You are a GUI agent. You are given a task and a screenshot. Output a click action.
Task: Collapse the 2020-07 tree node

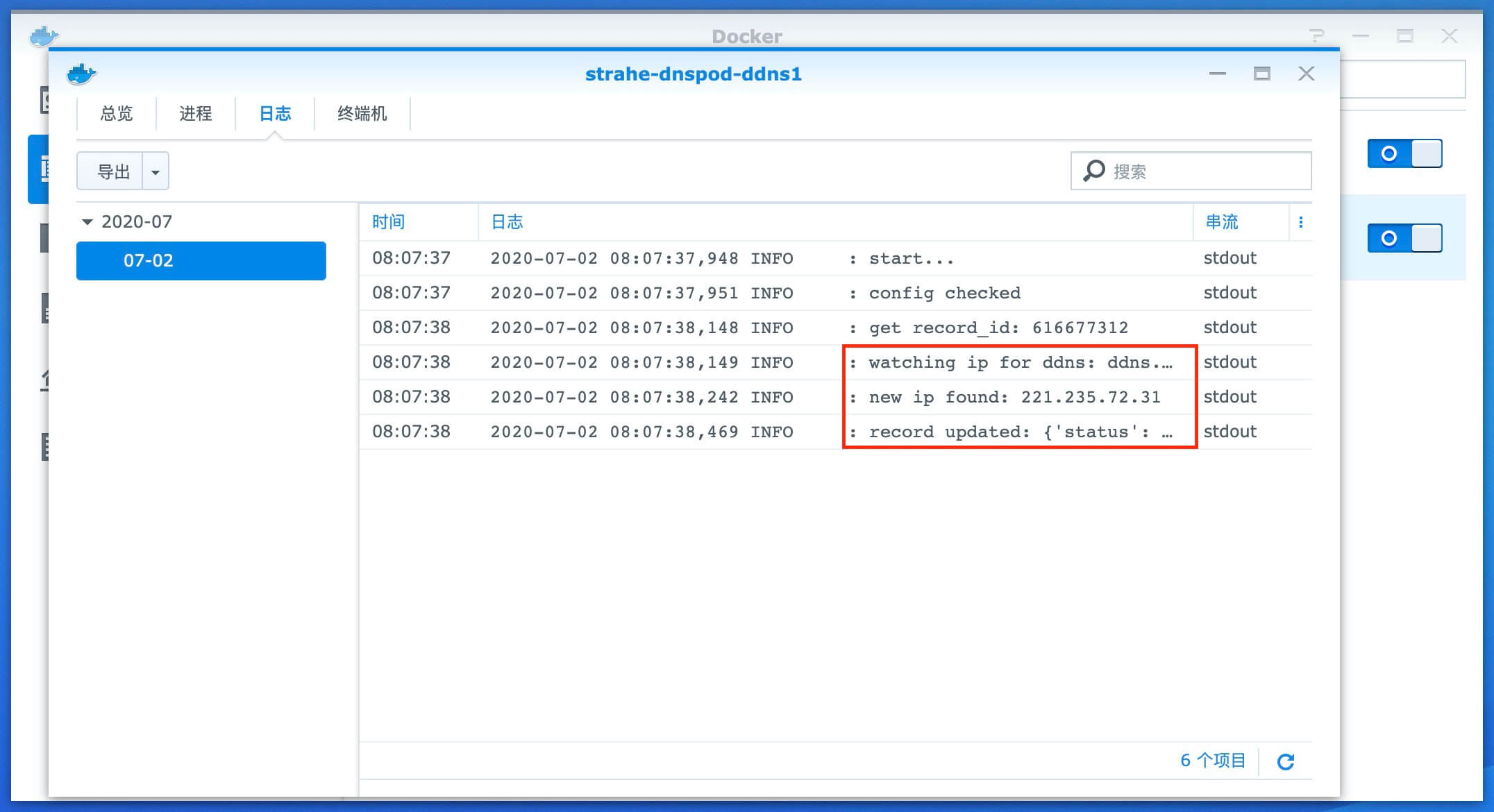coord(87,222)
